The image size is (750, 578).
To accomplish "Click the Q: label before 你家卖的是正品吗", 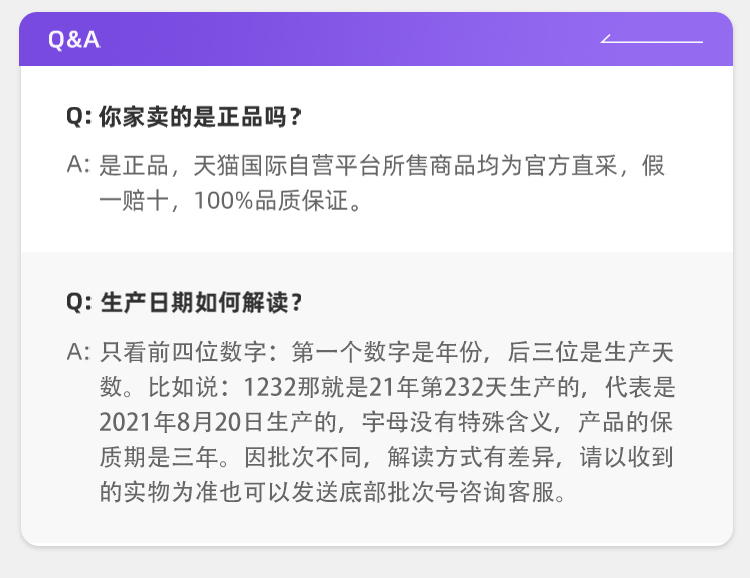I will [79, 117].
